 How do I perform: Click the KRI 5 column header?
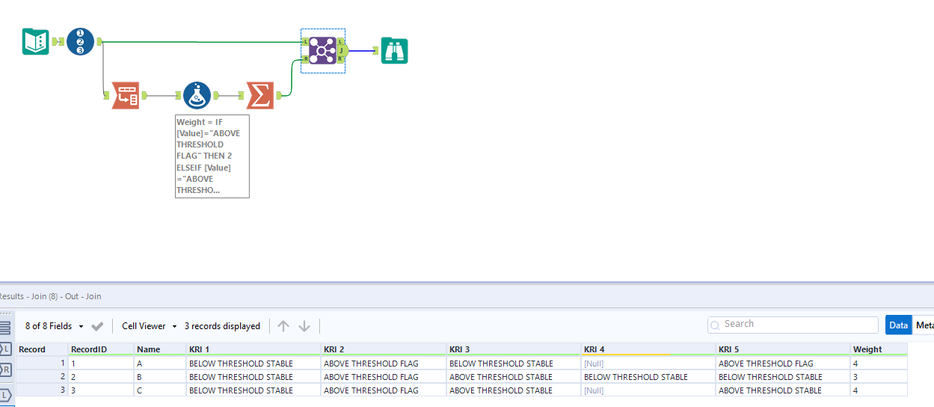tap(783, 349)
